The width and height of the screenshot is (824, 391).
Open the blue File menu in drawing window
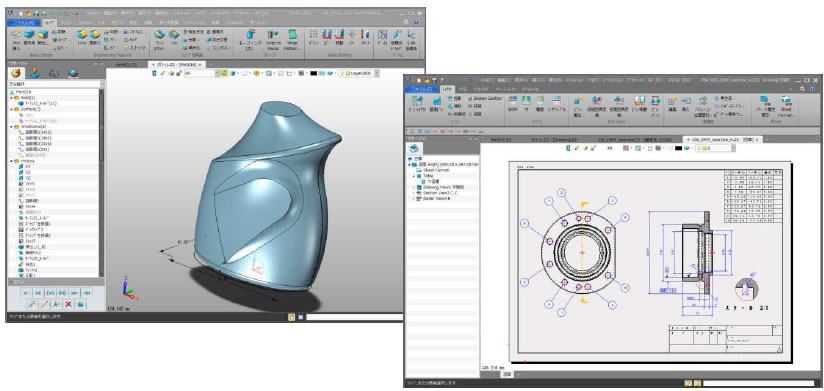(x=421, y=89)
